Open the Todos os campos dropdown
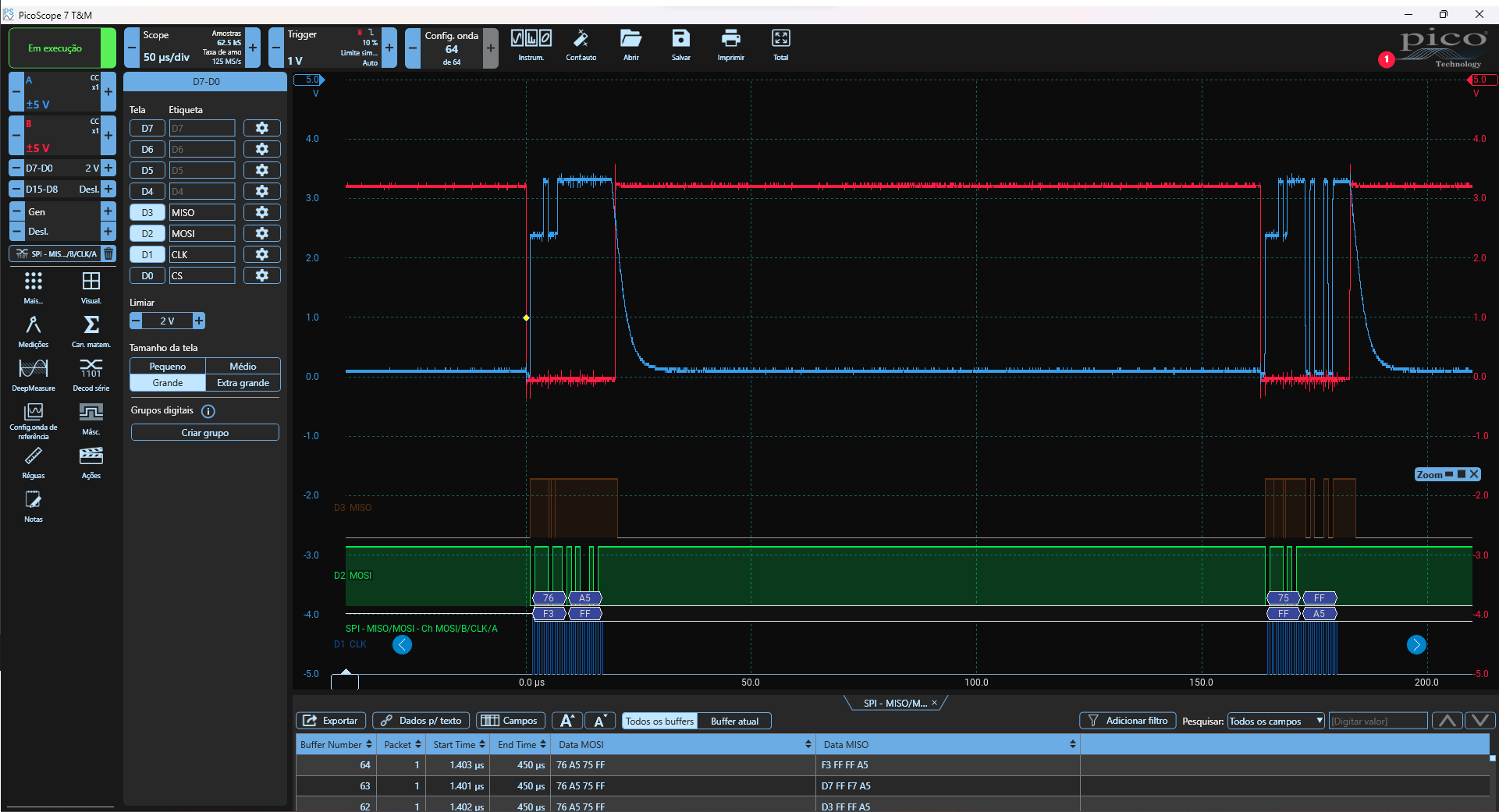 pos(1276,721)
